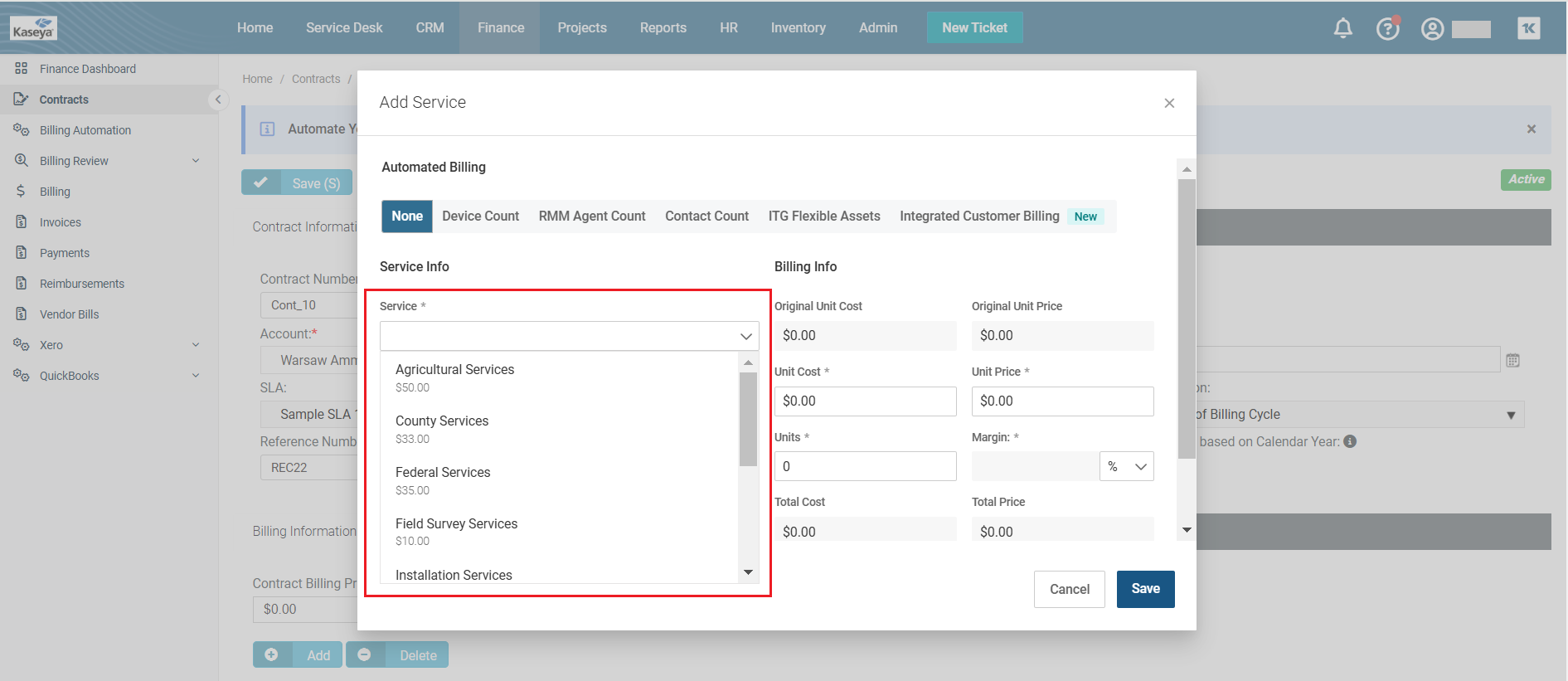Open Finance Dashboard from the sidebar
Image resolution: width=1568 pixels, height=681 pixels.
(x=87, y=69)
